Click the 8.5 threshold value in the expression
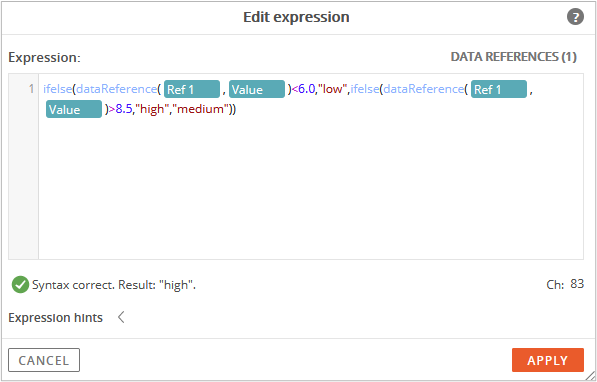 [124, 109]
